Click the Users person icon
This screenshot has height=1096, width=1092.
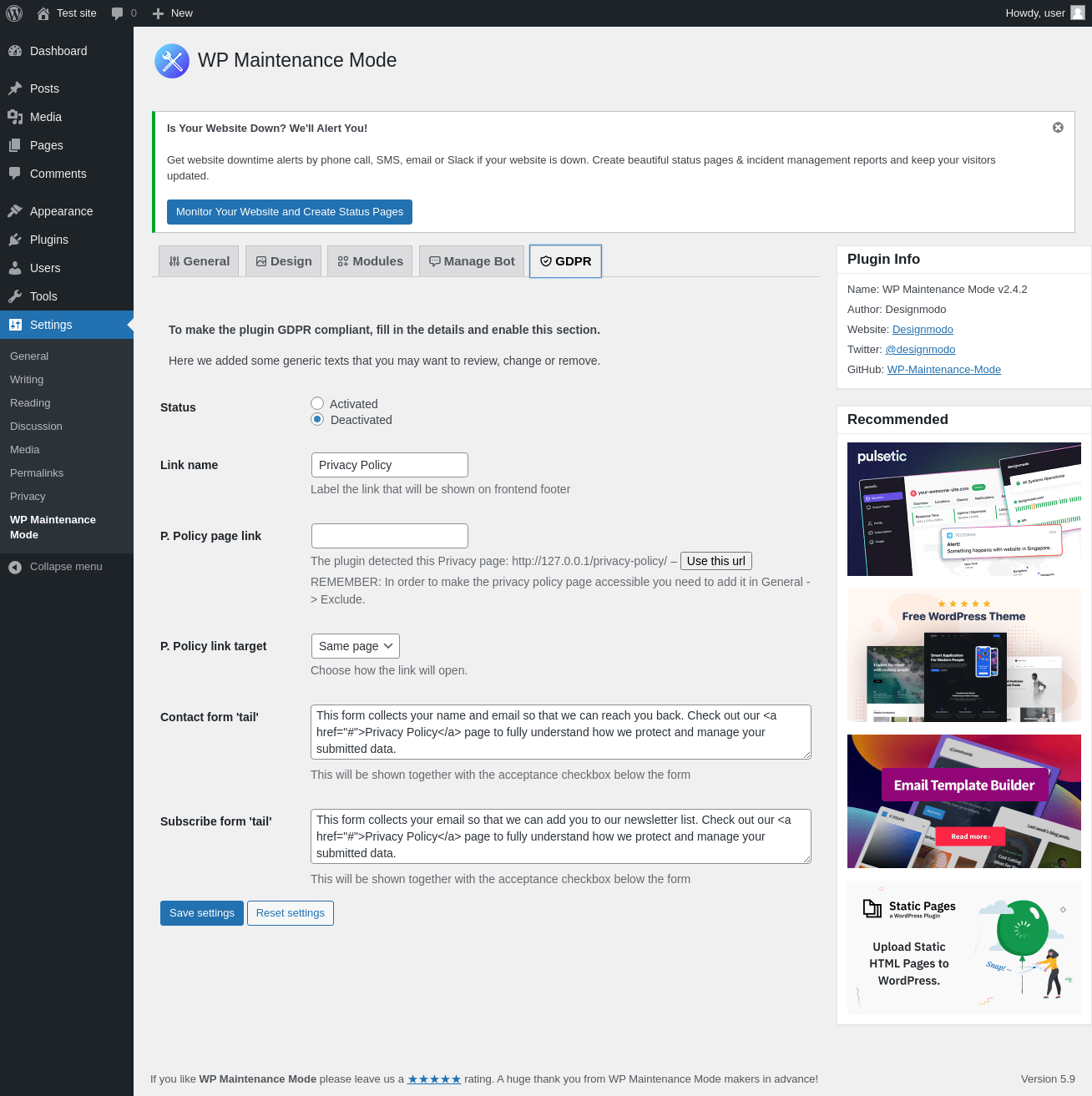[15, 268]
